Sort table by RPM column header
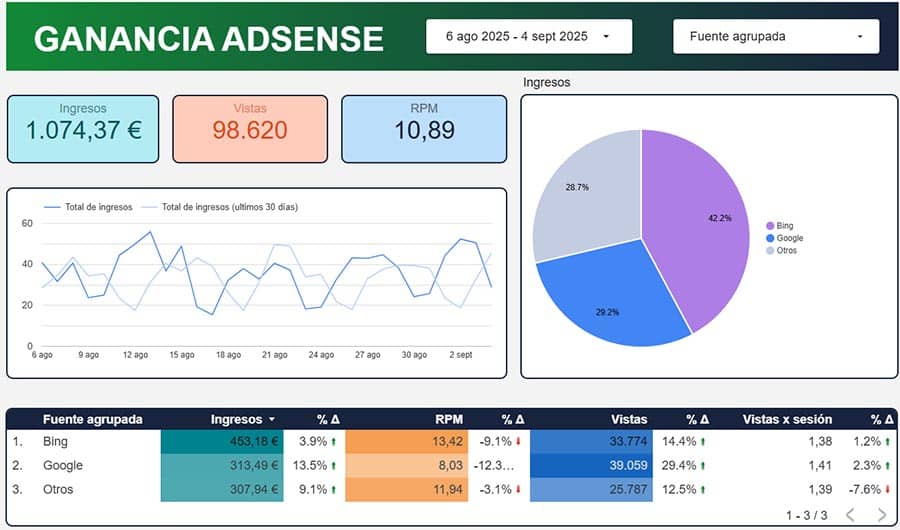The width and height of the screenshot is (900, 530). tap(449, 420)
